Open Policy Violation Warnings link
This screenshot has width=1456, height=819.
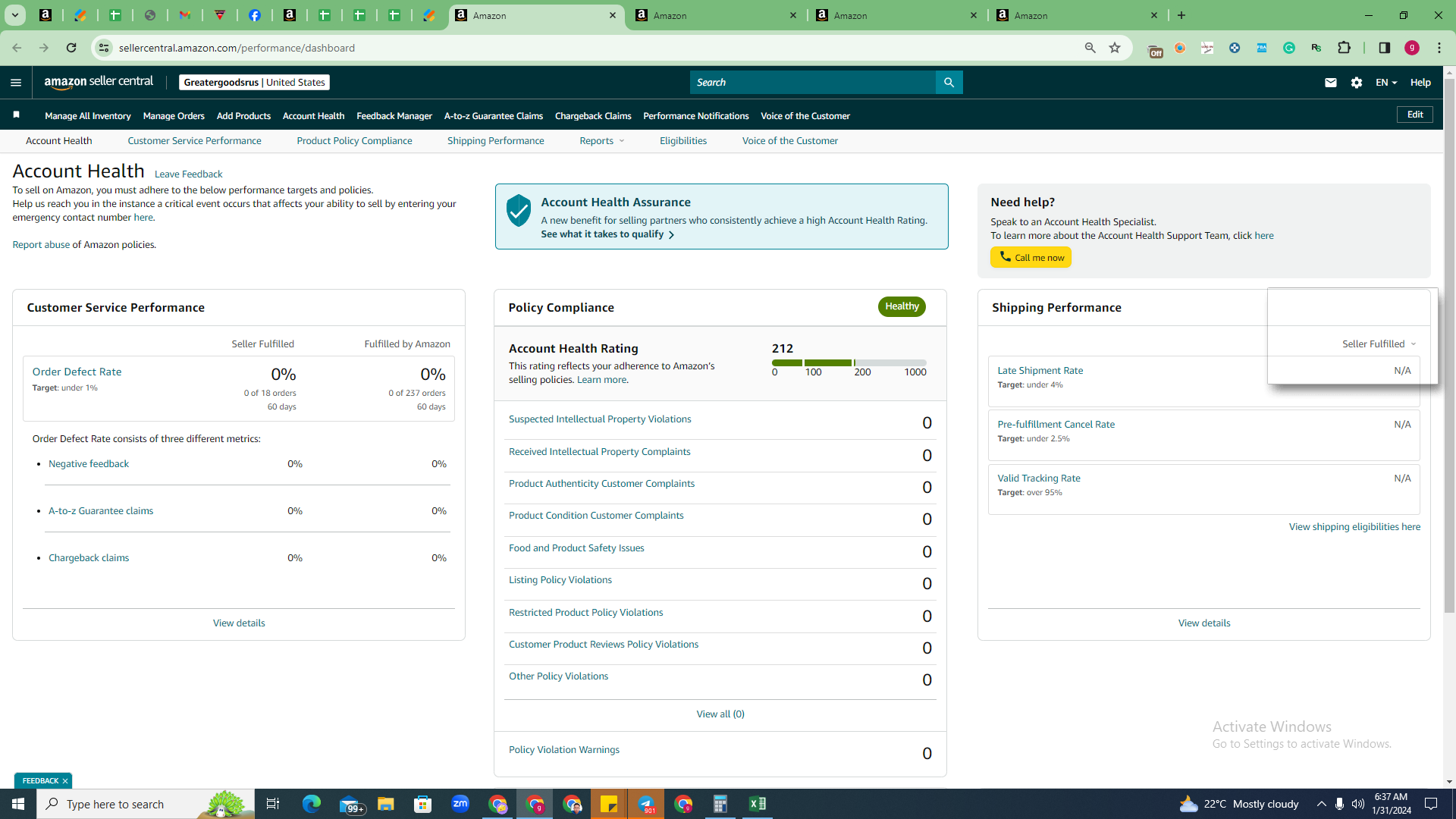pos(564,750)
